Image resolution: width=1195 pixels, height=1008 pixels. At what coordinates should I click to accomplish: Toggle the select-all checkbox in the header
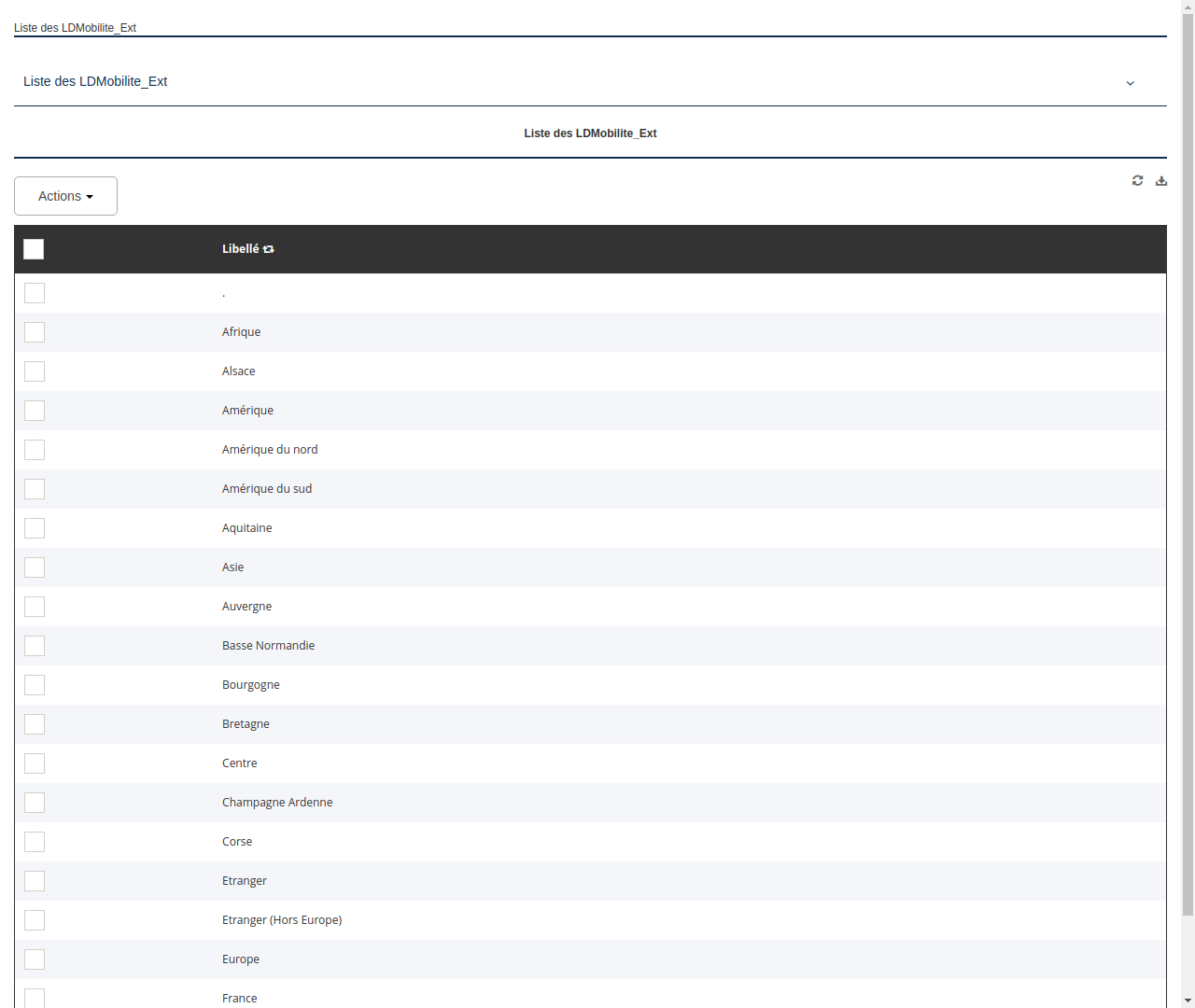pos(34,249)
